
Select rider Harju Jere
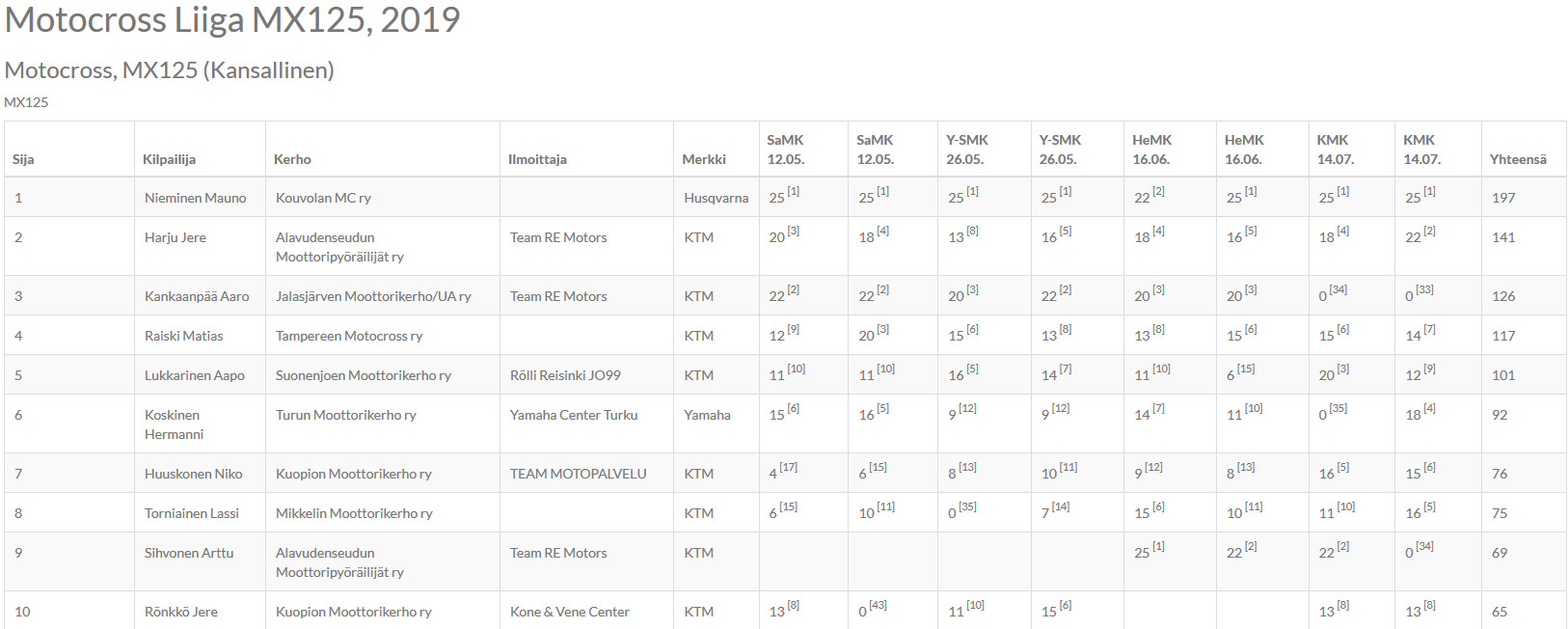point(176,237)
